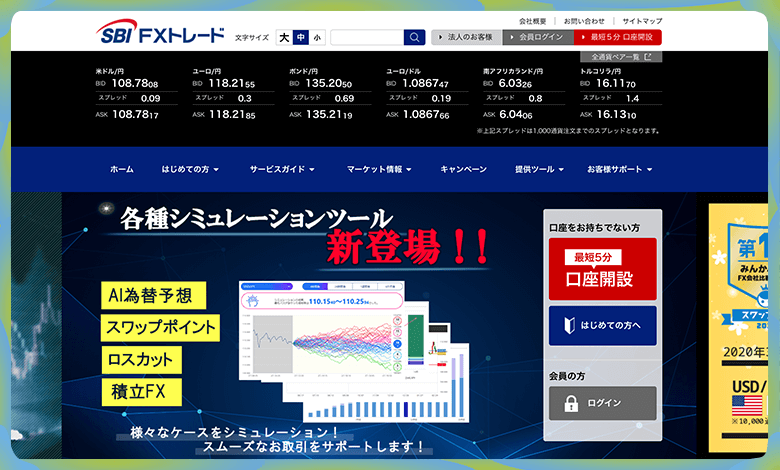Click ポンド/円 BID 135.20 rate

(328, 84)
